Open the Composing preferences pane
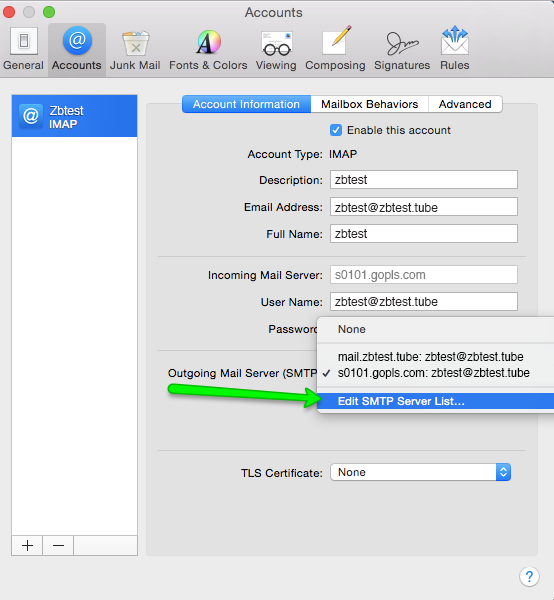Image resolution: width=554 pixels, height=600 pixels. [x=335, y=49]
